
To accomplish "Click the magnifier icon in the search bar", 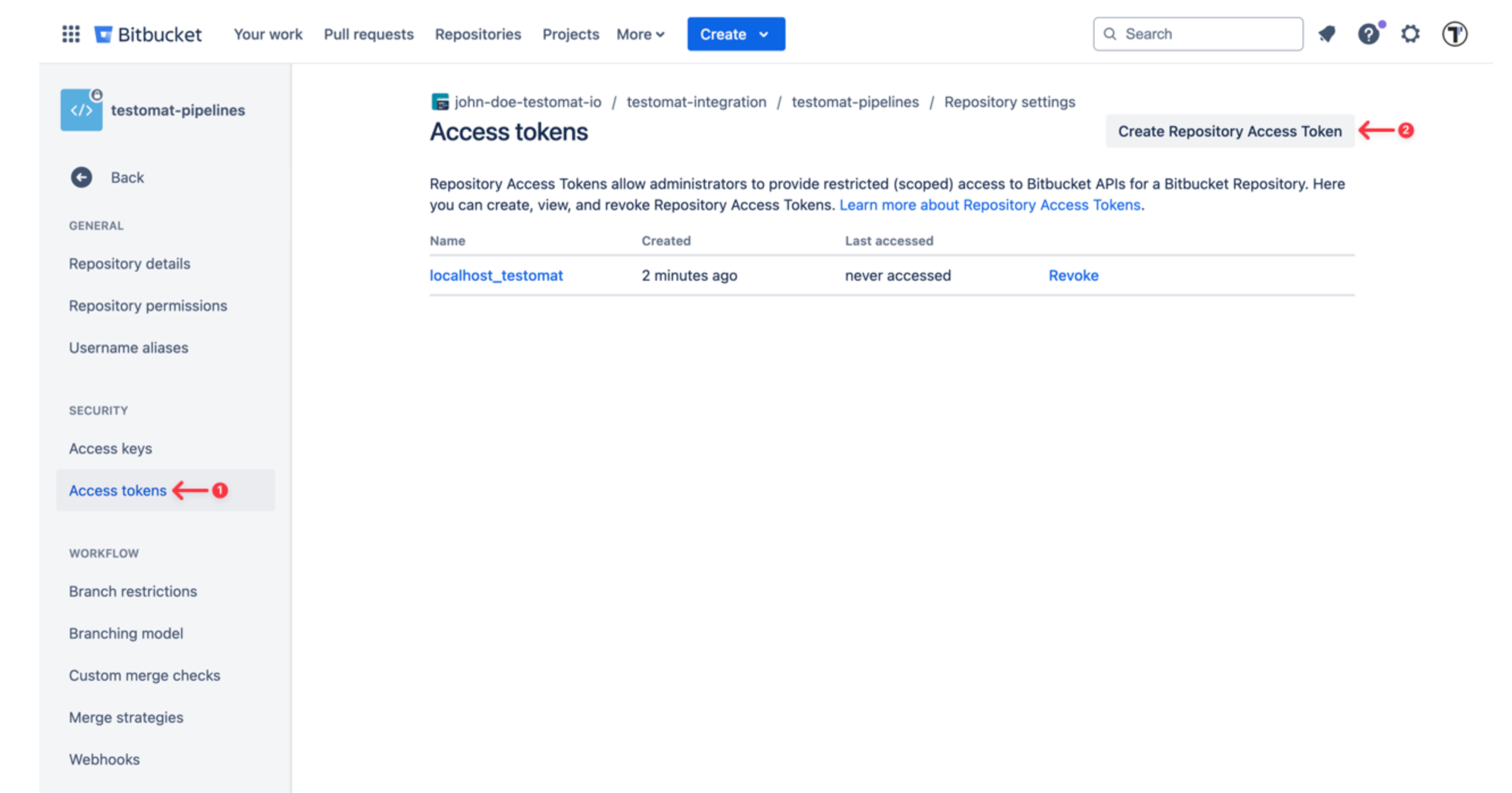I will pos(1111,34).
